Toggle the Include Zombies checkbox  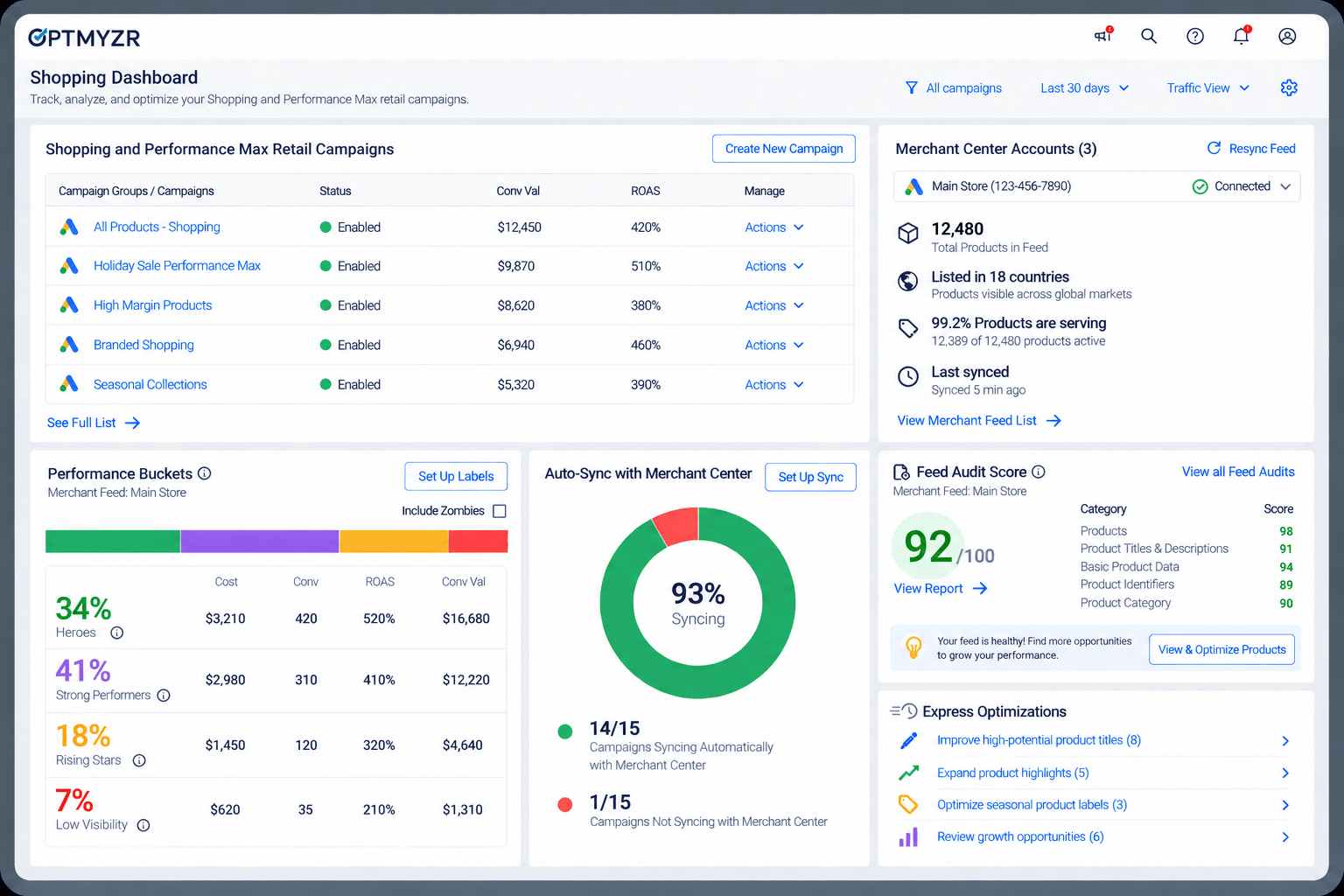click(x=500, y=511)
